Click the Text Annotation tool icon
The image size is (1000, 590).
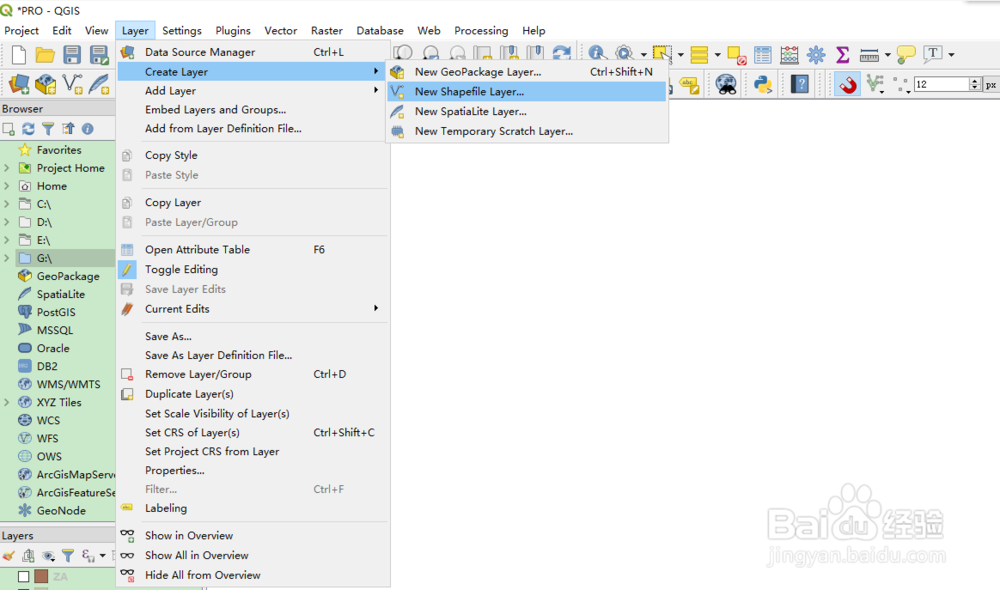tap(933, 54)
